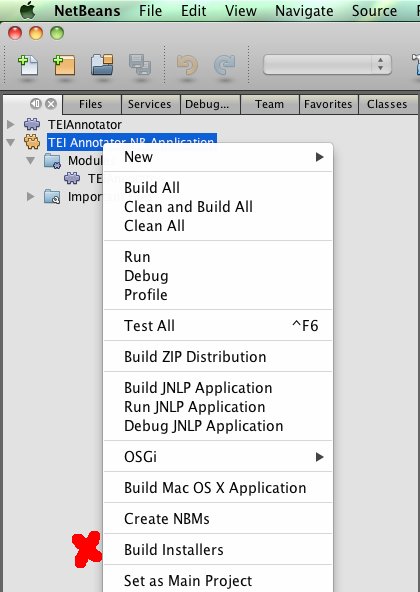Select Profile in the context menu
This screenshot has width=420, height=592.
[218, 294]
